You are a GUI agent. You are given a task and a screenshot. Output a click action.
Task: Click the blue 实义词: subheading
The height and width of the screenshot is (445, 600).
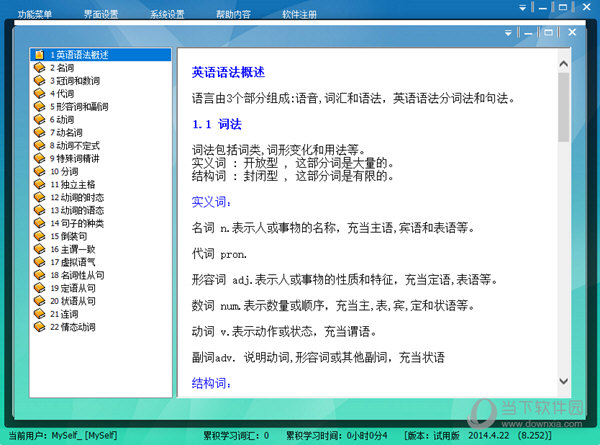point(211,202)
